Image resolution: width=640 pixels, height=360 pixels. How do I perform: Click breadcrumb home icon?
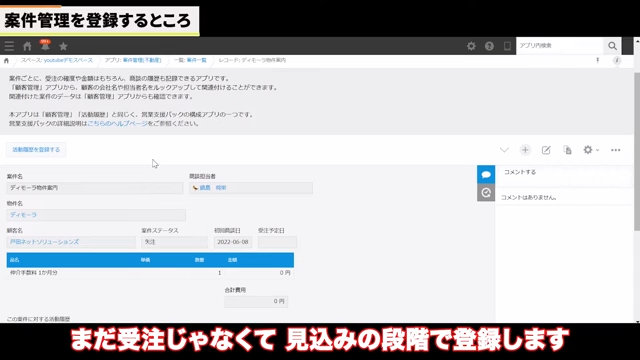pyautogui.click(x=6, y=60)
